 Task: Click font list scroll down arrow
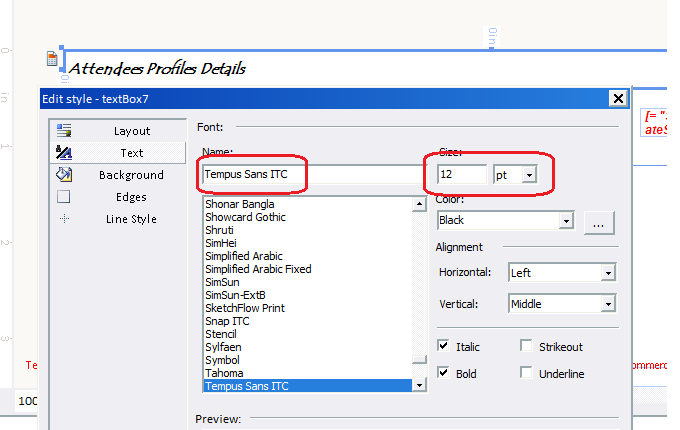(419, 385)
